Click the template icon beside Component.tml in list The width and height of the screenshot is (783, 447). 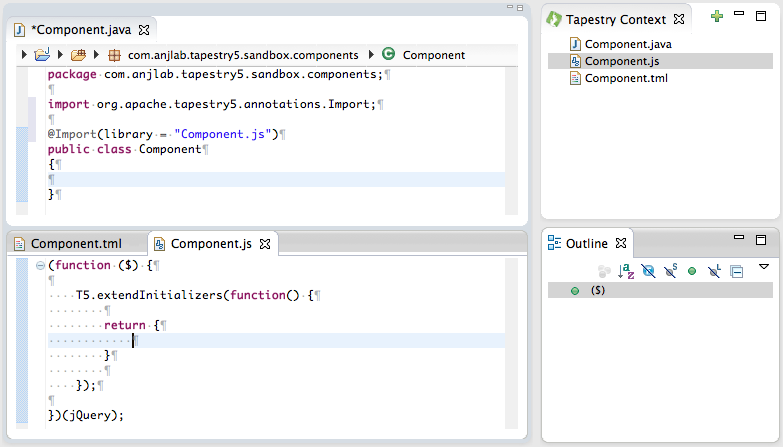(x=575, y=78)
